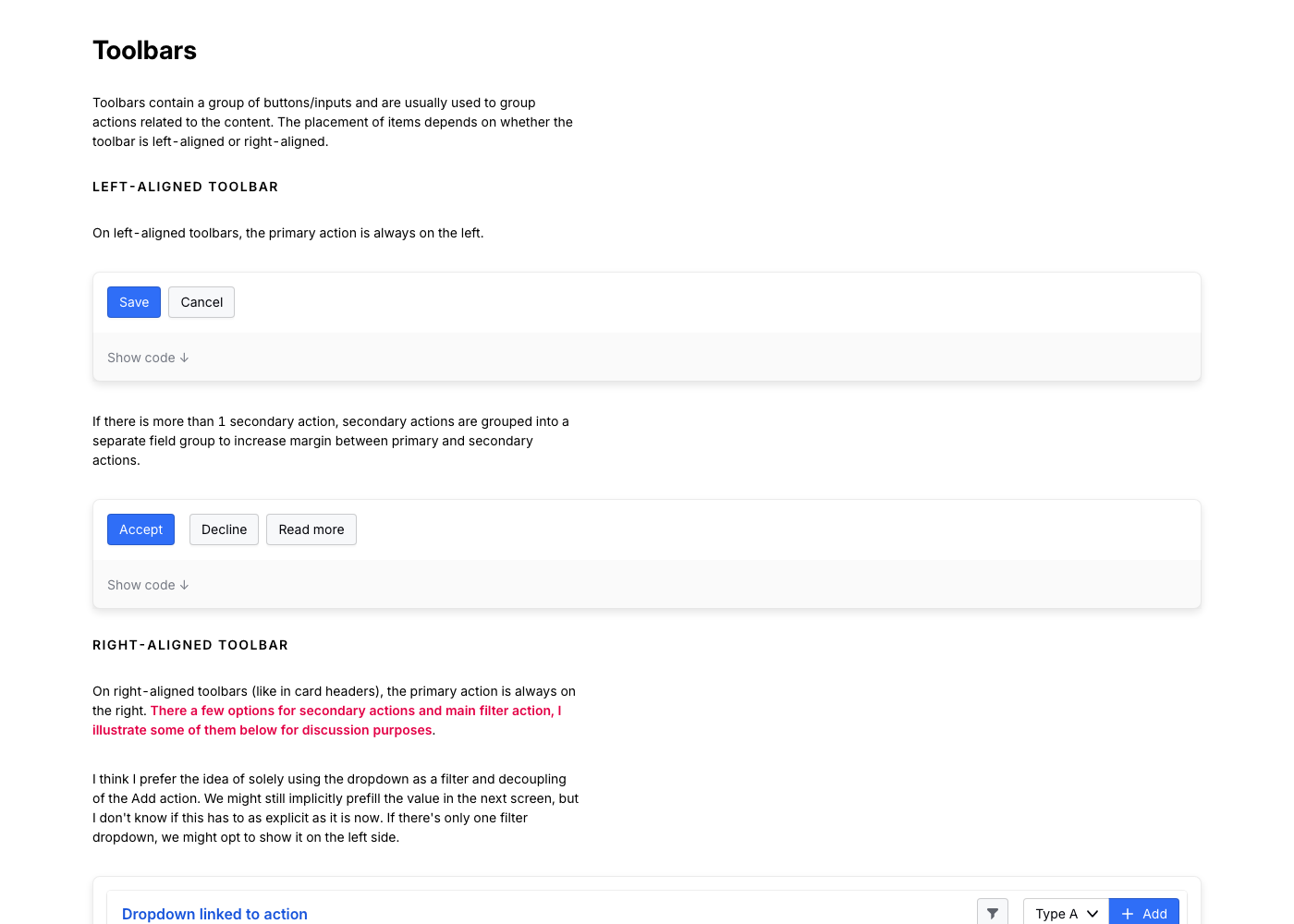
Task: Click the down arrow beside the second Show code
Action: pyautogui.click(x=184, y=585)
